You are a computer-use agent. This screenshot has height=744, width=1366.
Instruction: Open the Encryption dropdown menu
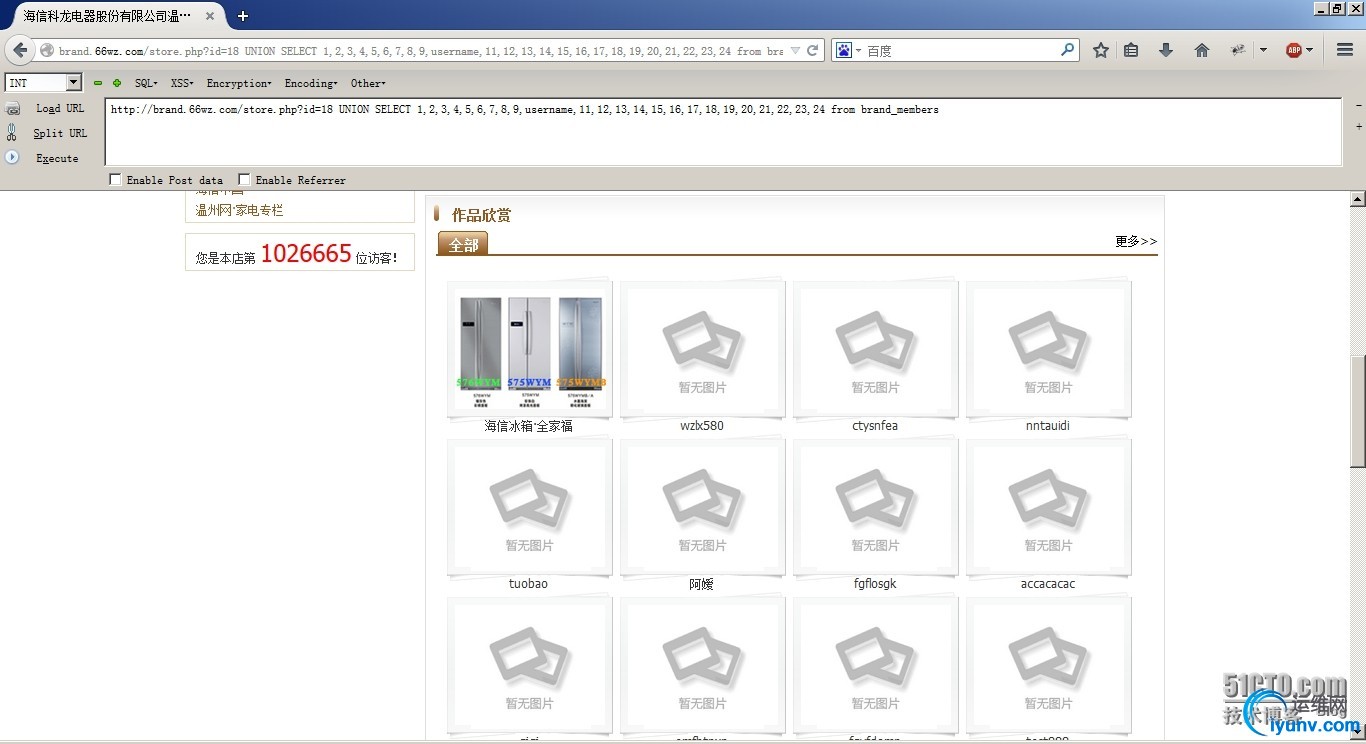pyautogui.click(x=239, y=83)
